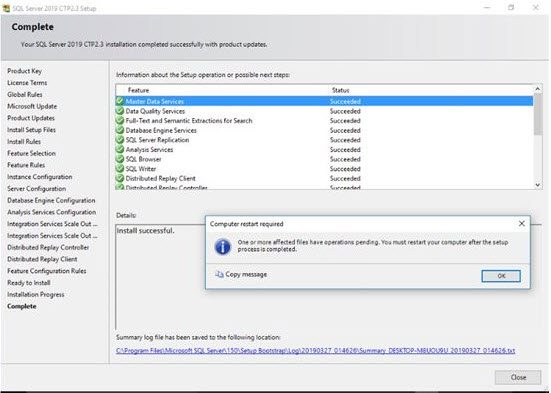Click Microsoft Update step in sidebar
The height and width of the screenshot is (393, 551).
(x=32, y=106)
